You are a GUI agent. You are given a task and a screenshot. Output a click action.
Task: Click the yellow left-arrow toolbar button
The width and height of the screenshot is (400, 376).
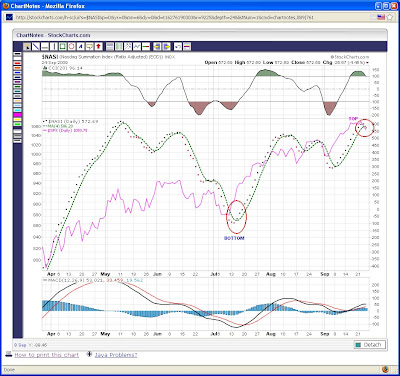coord(157,47)
